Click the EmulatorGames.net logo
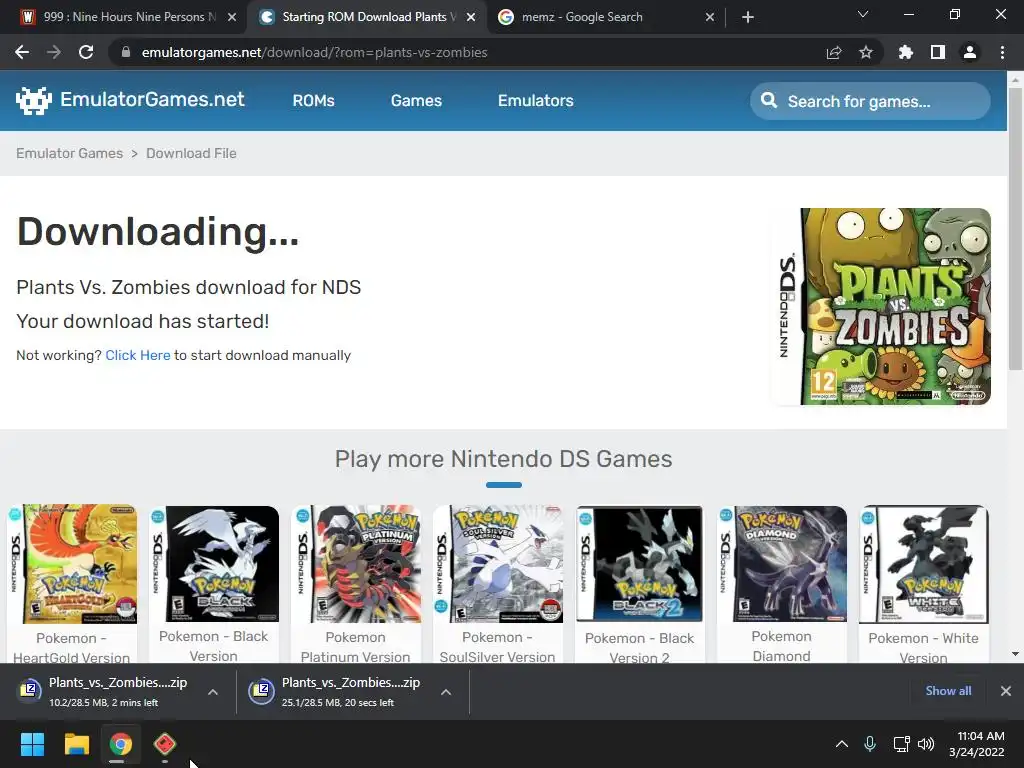1024x768 pixels. tap(130, 100)
